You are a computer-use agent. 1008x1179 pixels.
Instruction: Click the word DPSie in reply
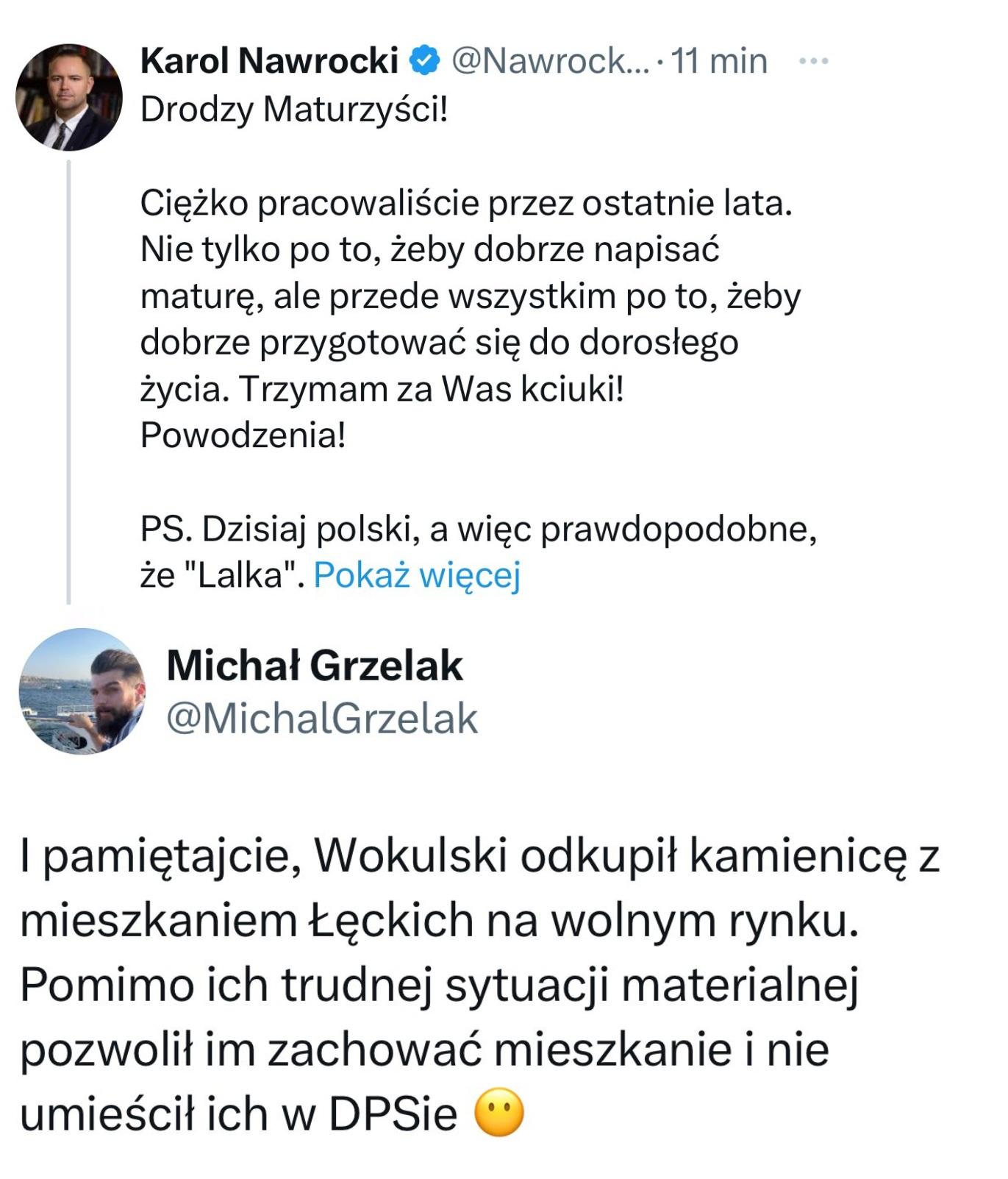pos(393,1114)
